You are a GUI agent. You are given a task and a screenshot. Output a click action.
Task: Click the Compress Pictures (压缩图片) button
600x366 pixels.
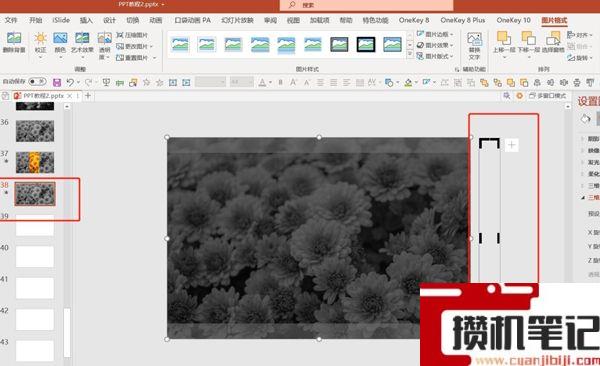132,35
